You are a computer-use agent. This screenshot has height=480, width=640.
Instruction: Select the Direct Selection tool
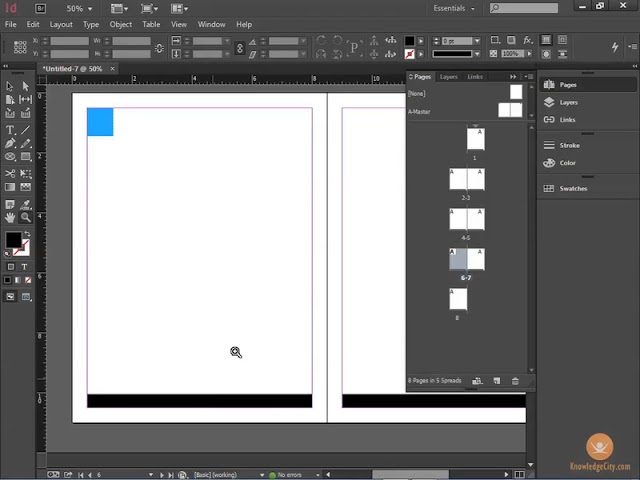coord(26,86)
